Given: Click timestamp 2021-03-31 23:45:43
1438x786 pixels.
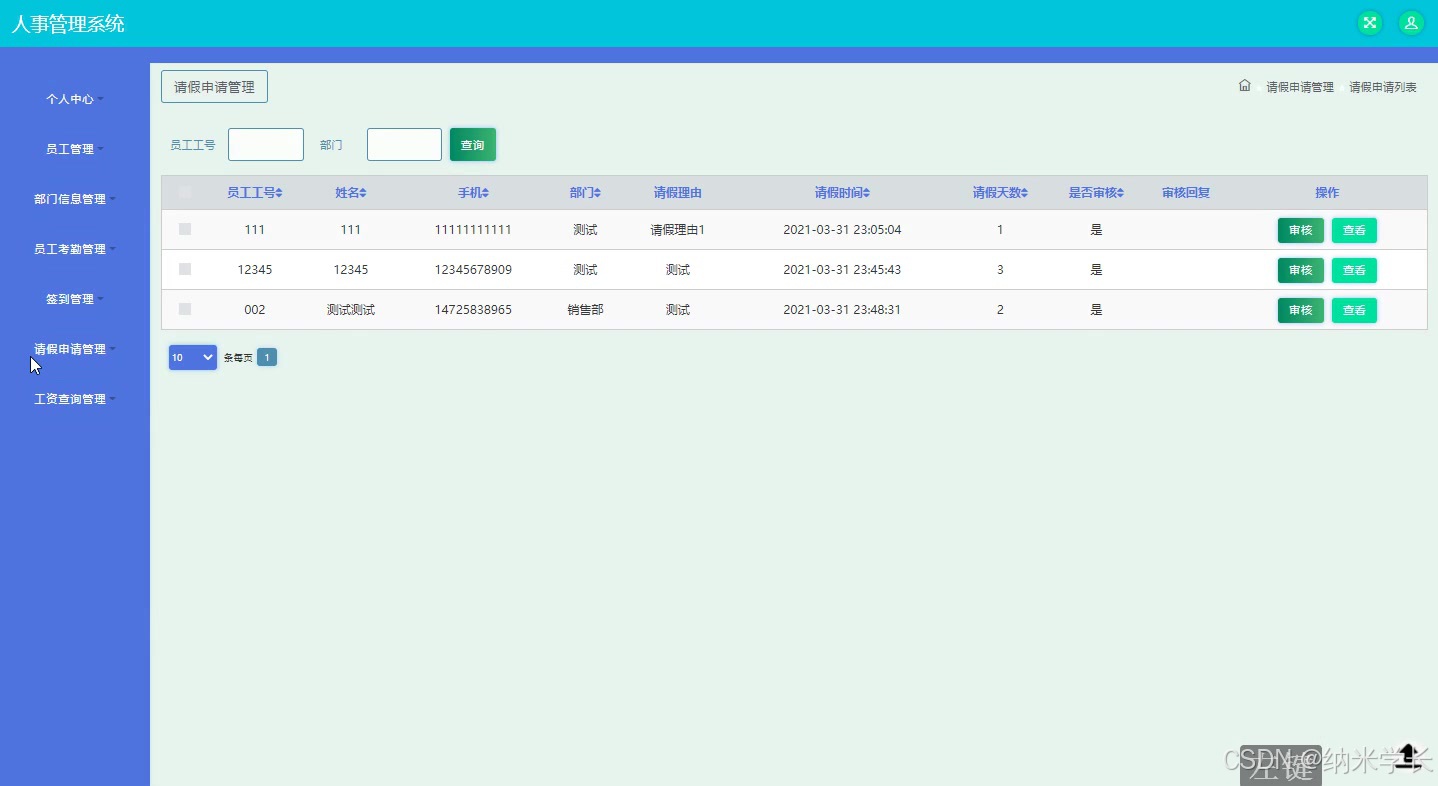Looking at the screenshot, I should click(x=842, y=270).
